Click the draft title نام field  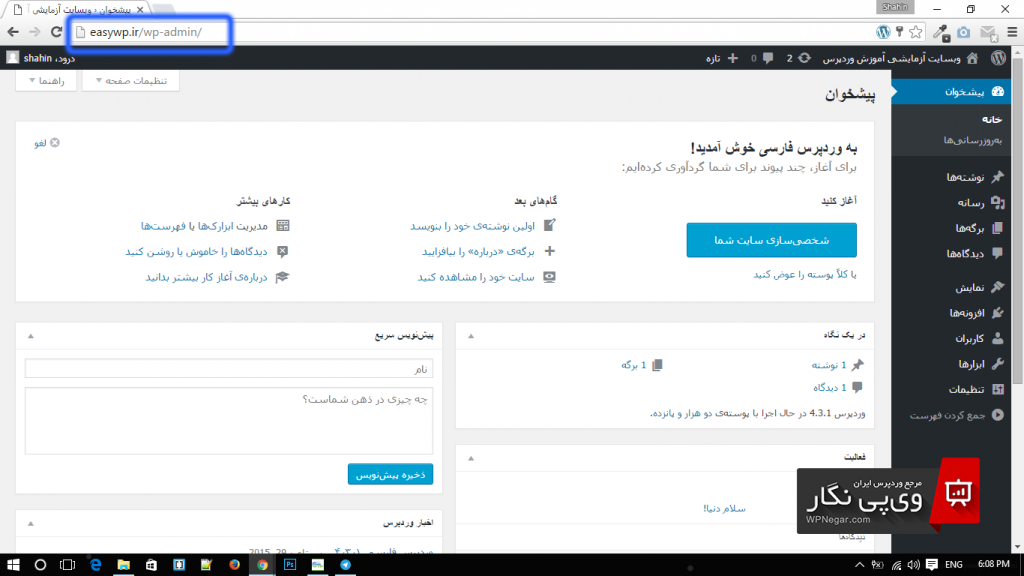[x=229, y=368]
